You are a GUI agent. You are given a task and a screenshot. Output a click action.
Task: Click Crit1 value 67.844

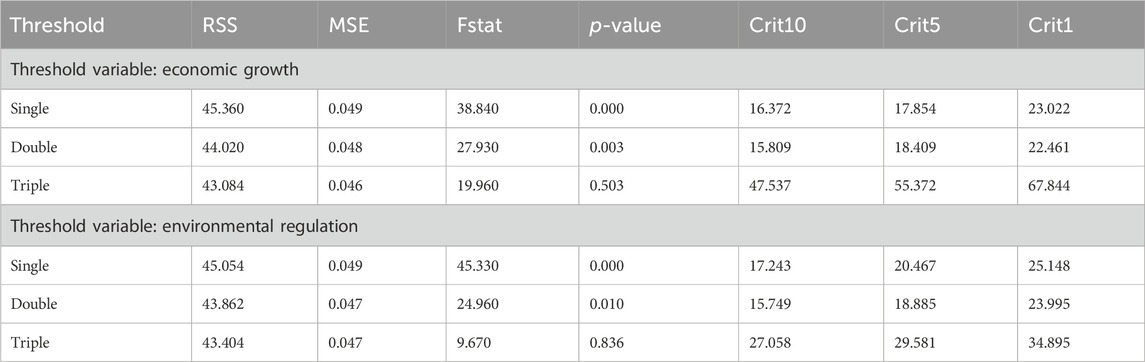click(x=1049, y=185)
